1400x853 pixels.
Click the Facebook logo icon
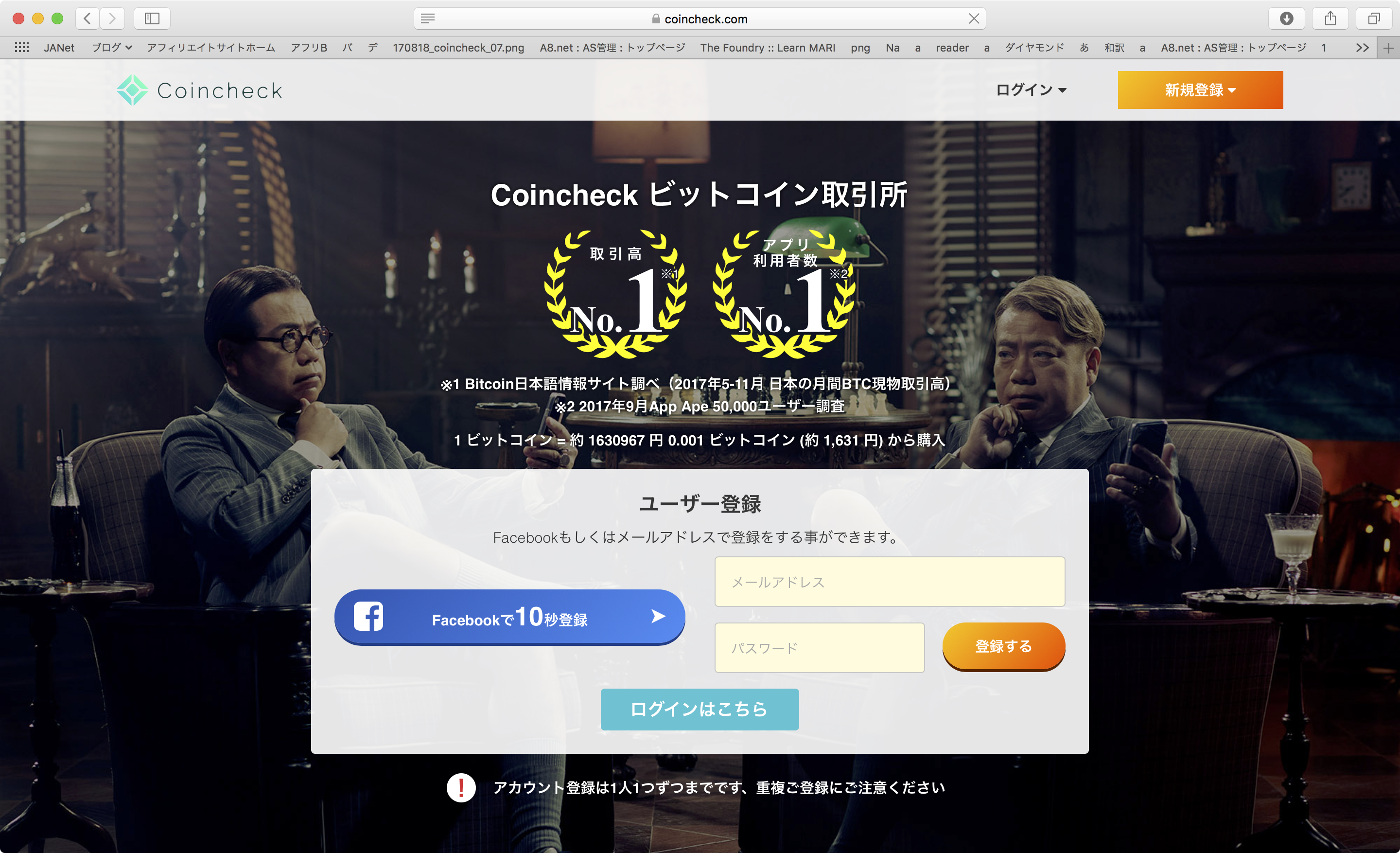pos(369,617)
